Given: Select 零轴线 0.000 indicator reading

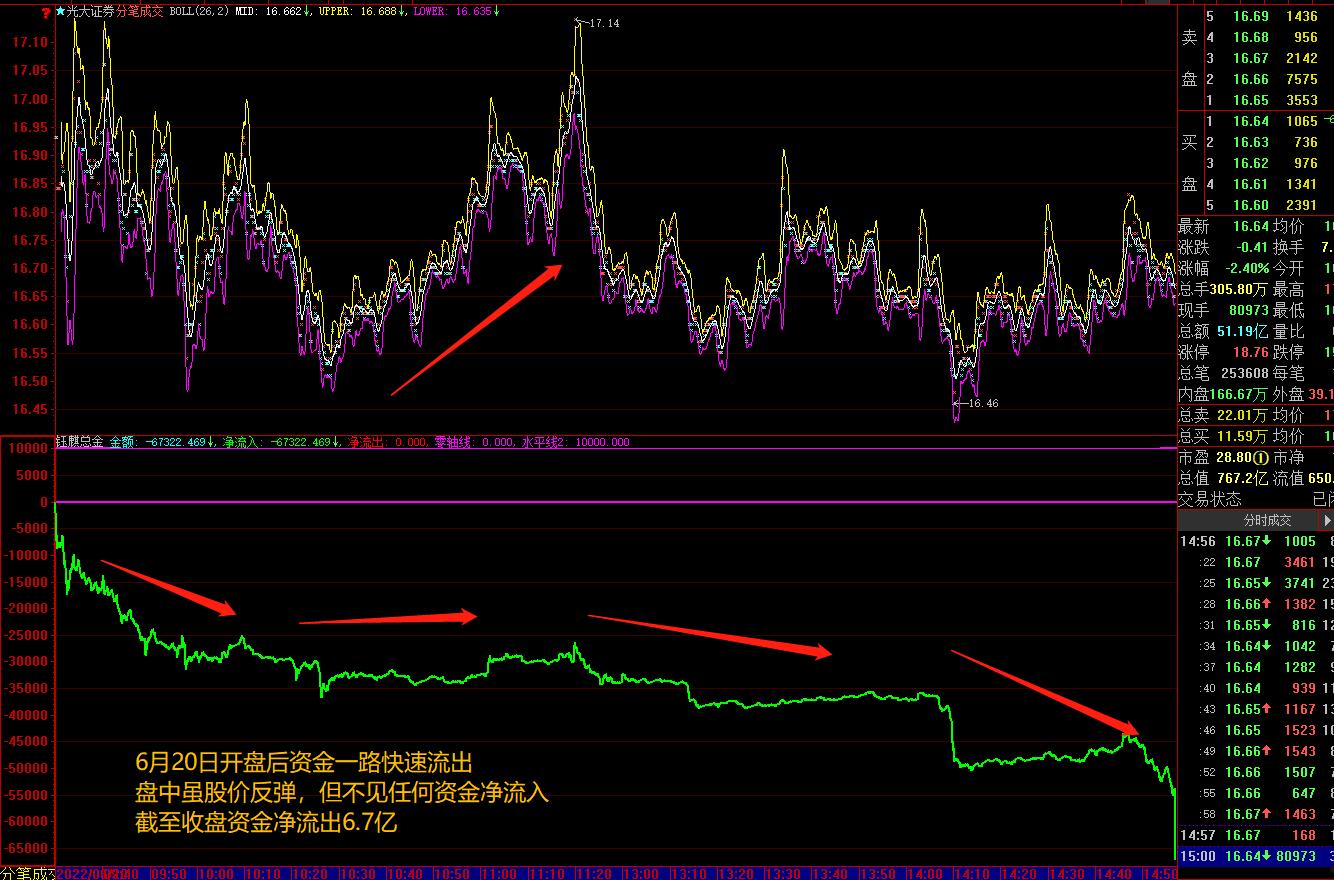Looking at the screenshot, I should click(x=474, y=441).
